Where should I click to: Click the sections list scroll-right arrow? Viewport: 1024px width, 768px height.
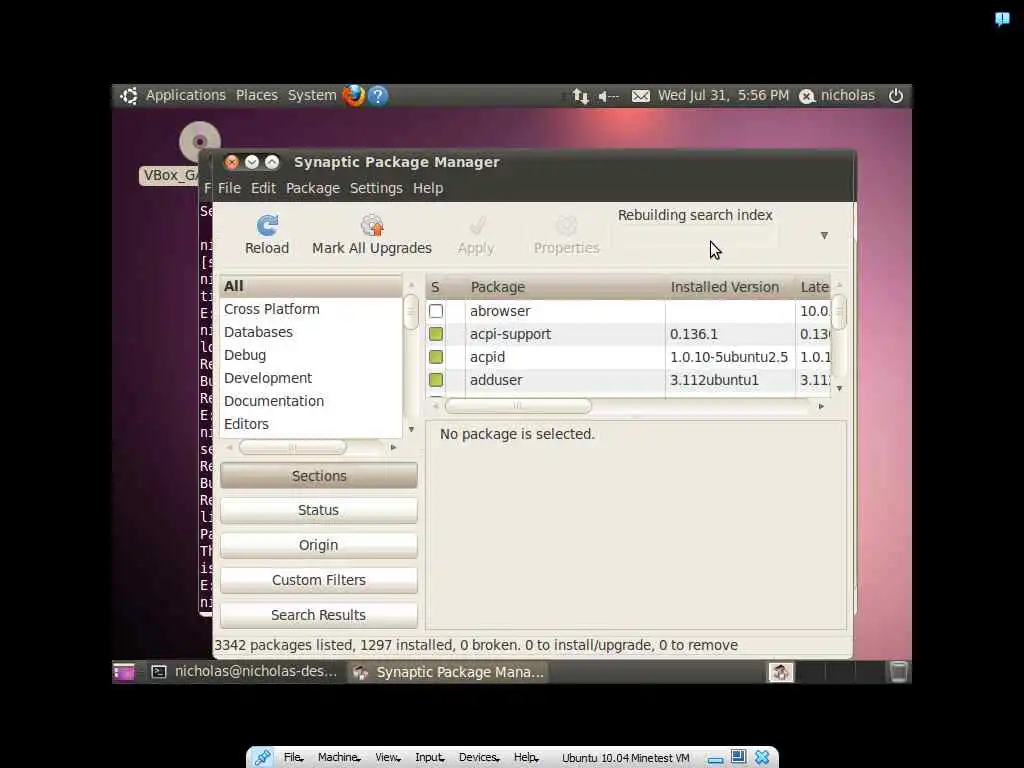tap(393, 447)
